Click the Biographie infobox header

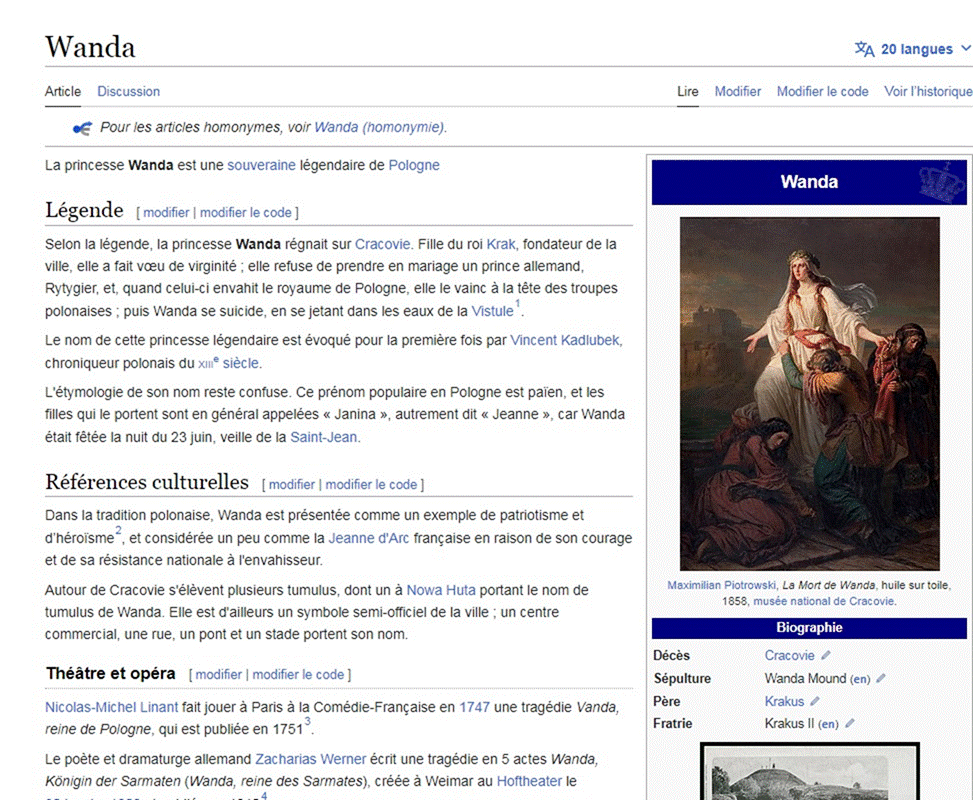click(809, 627)
